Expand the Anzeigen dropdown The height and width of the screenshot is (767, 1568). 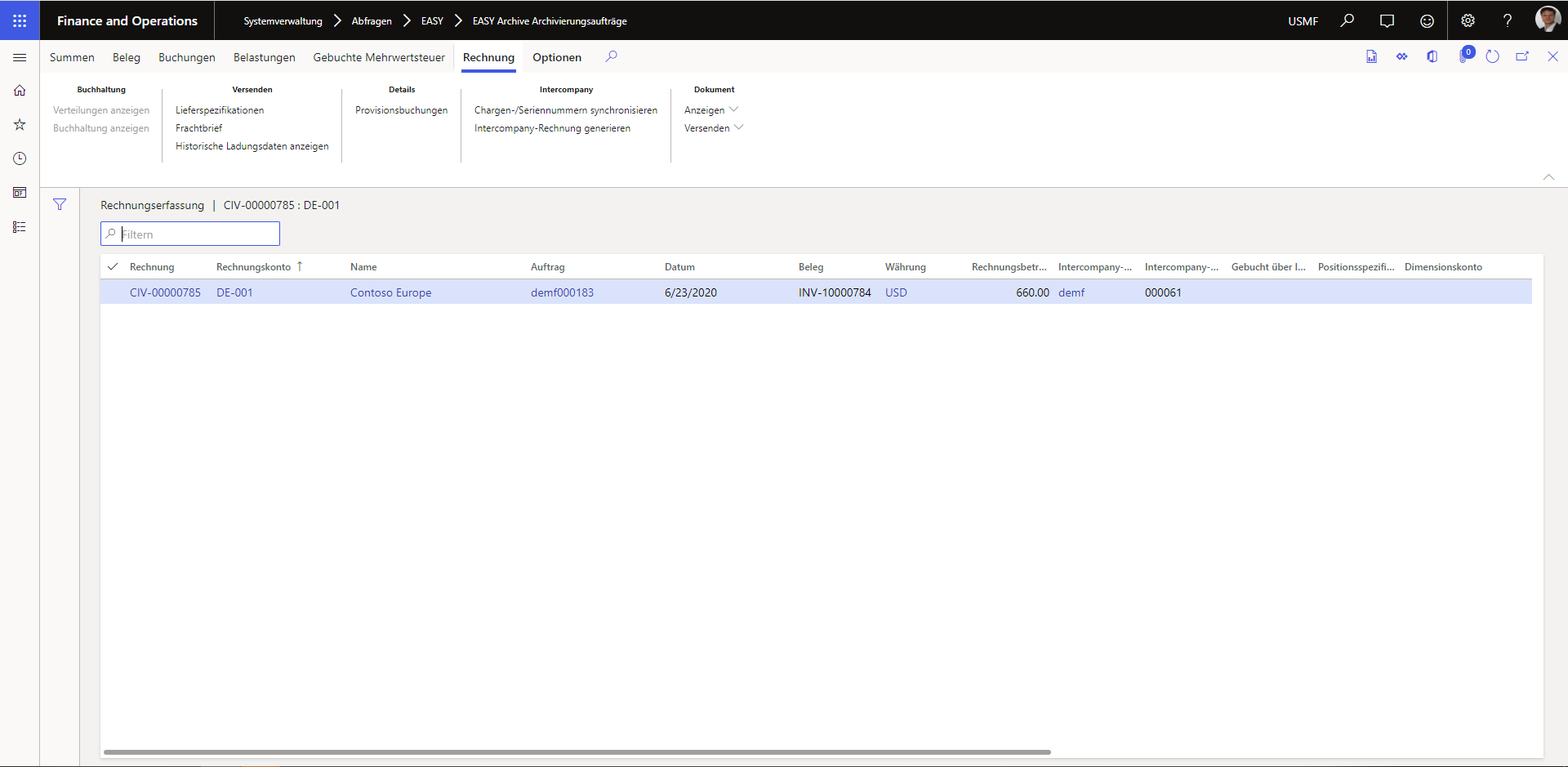click(x=710, y=110)
